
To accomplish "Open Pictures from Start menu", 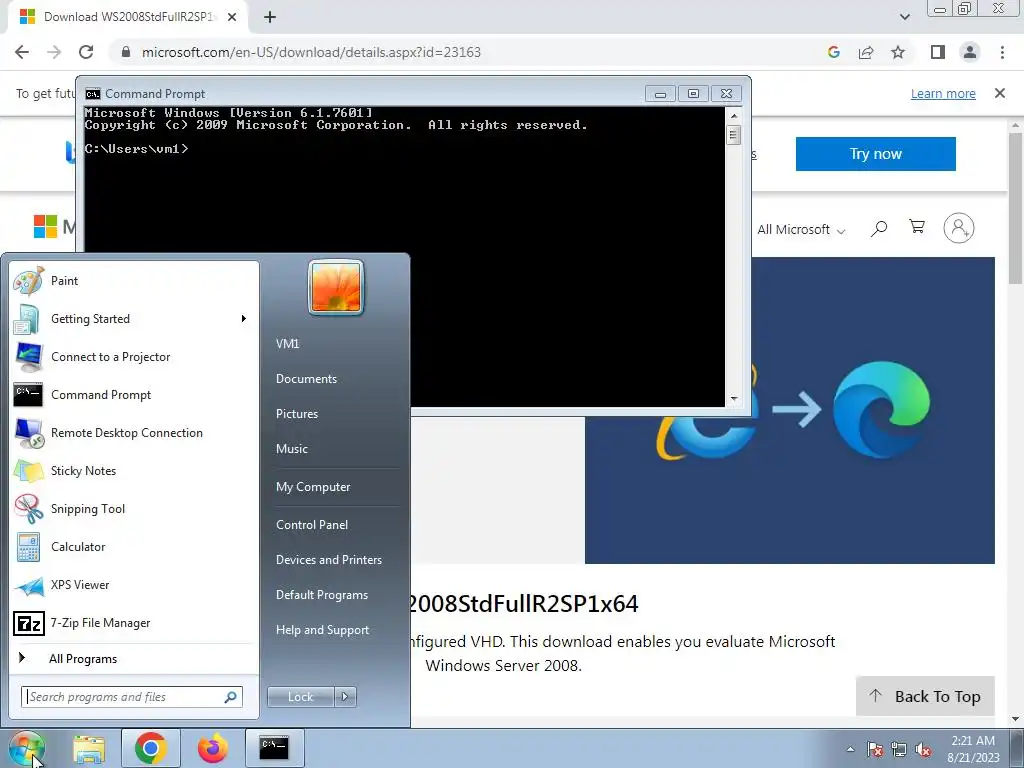I will [x=296, y=414].
